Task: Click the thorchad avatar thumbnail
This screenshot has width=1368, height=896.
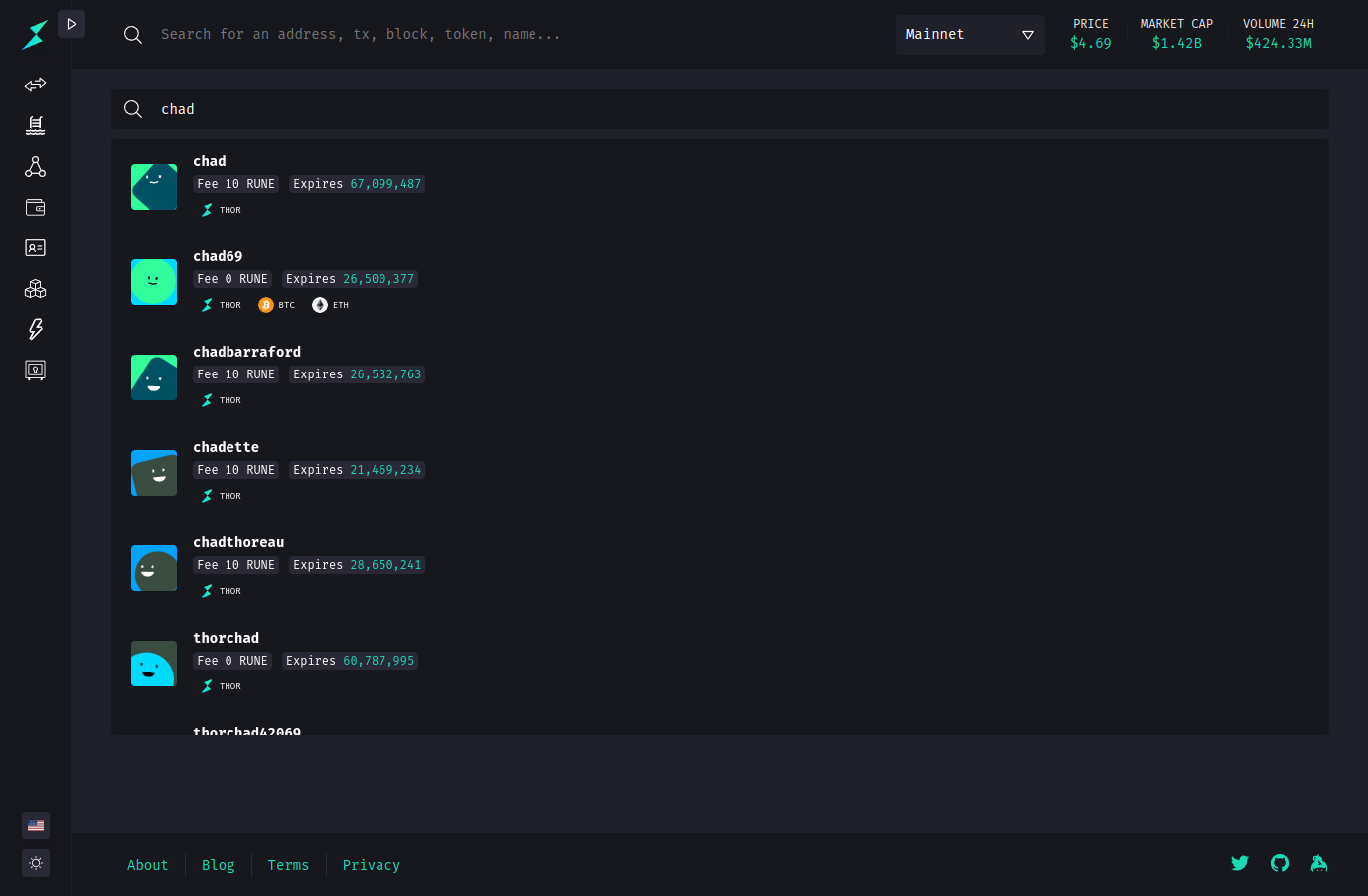Action: [x=154, y=664]
